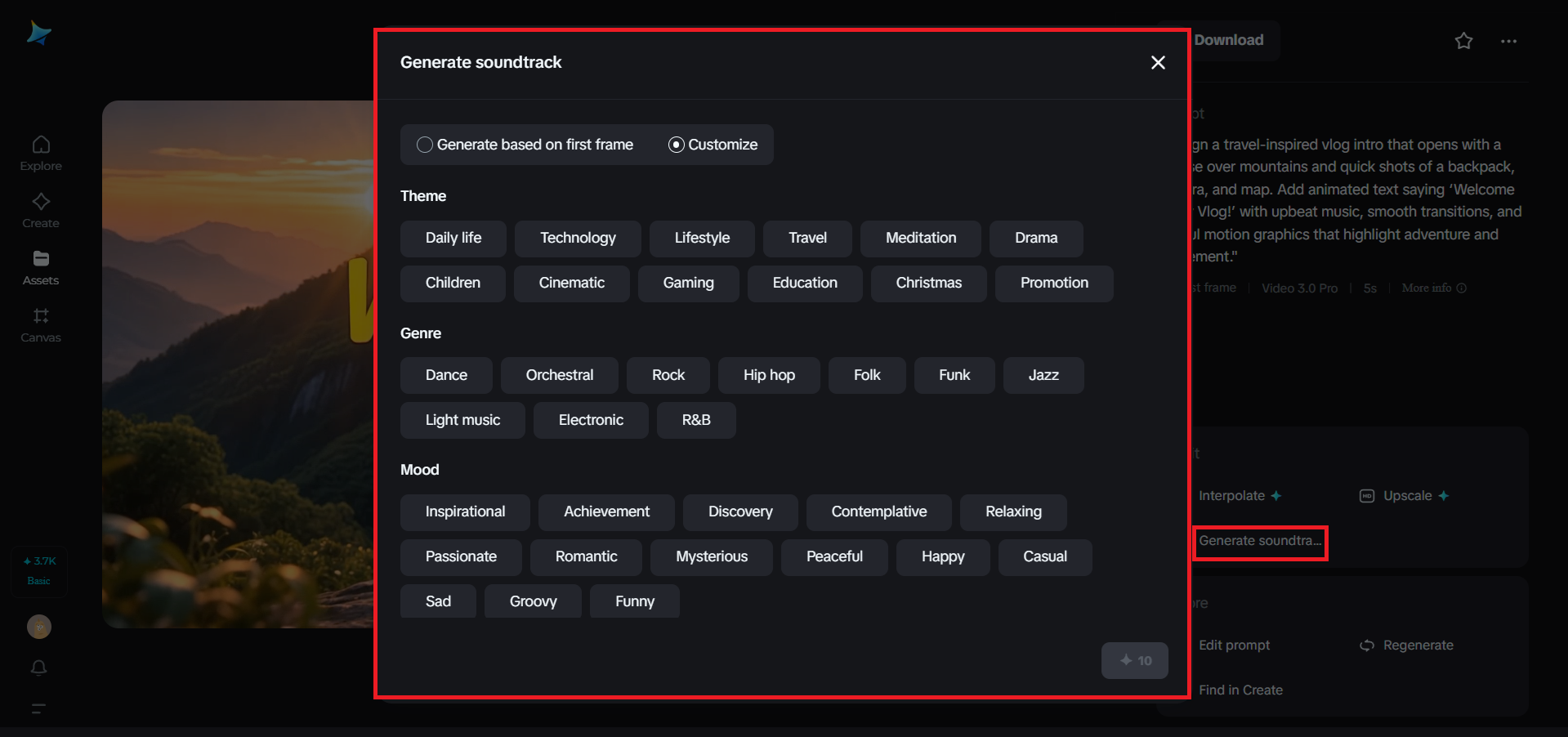Choose Edit prompt from the menu
This screenshot has height=737, width=1568.
(1234, 645)
